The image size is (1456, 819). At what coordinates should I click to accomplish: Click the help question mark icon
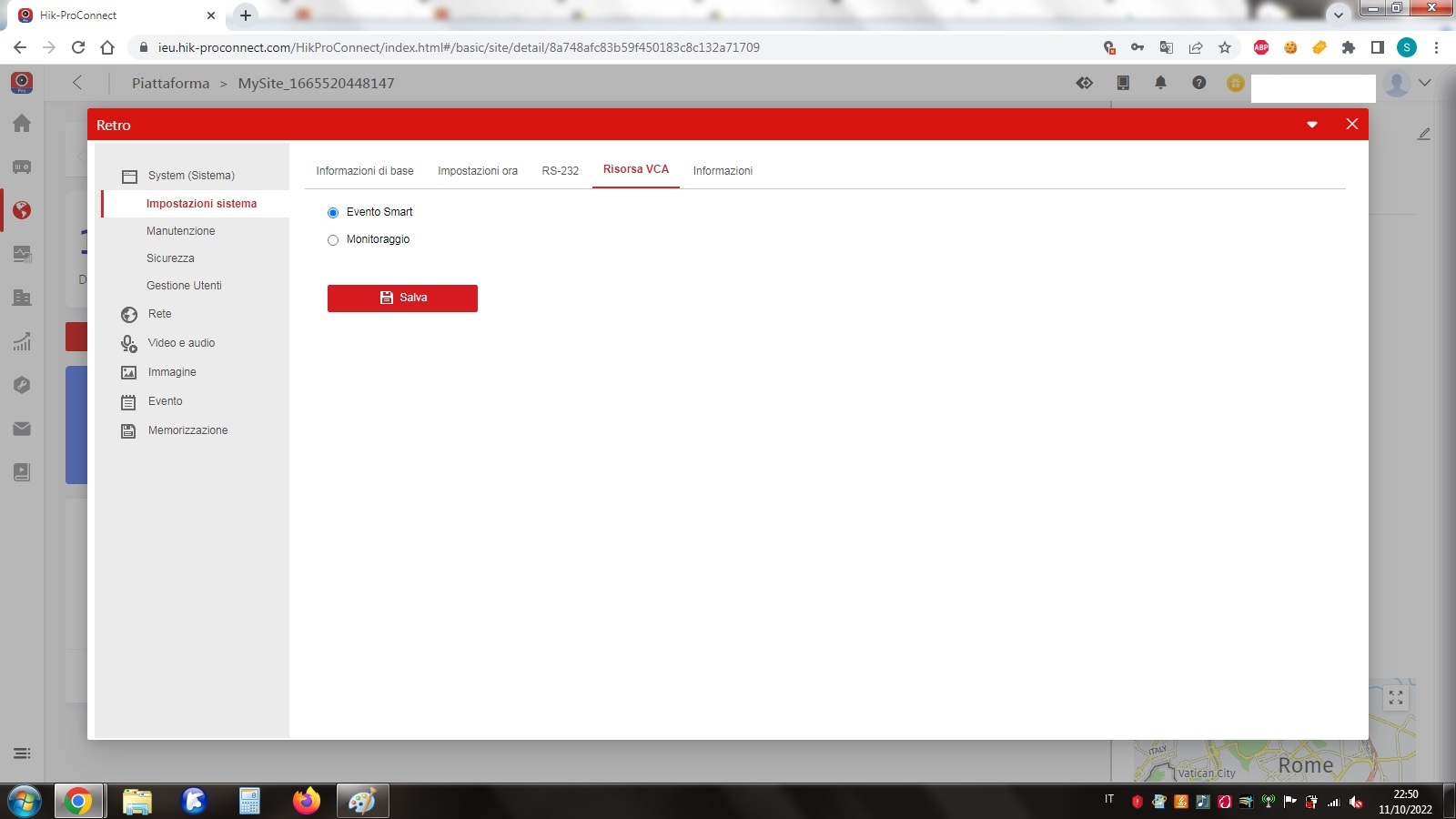click(1198, 83)
